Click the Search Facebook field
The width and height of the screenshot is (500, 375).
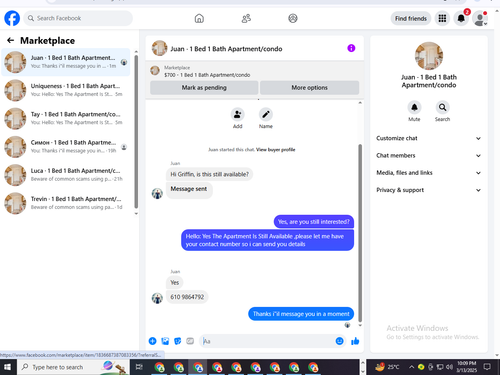click(78, 18)
